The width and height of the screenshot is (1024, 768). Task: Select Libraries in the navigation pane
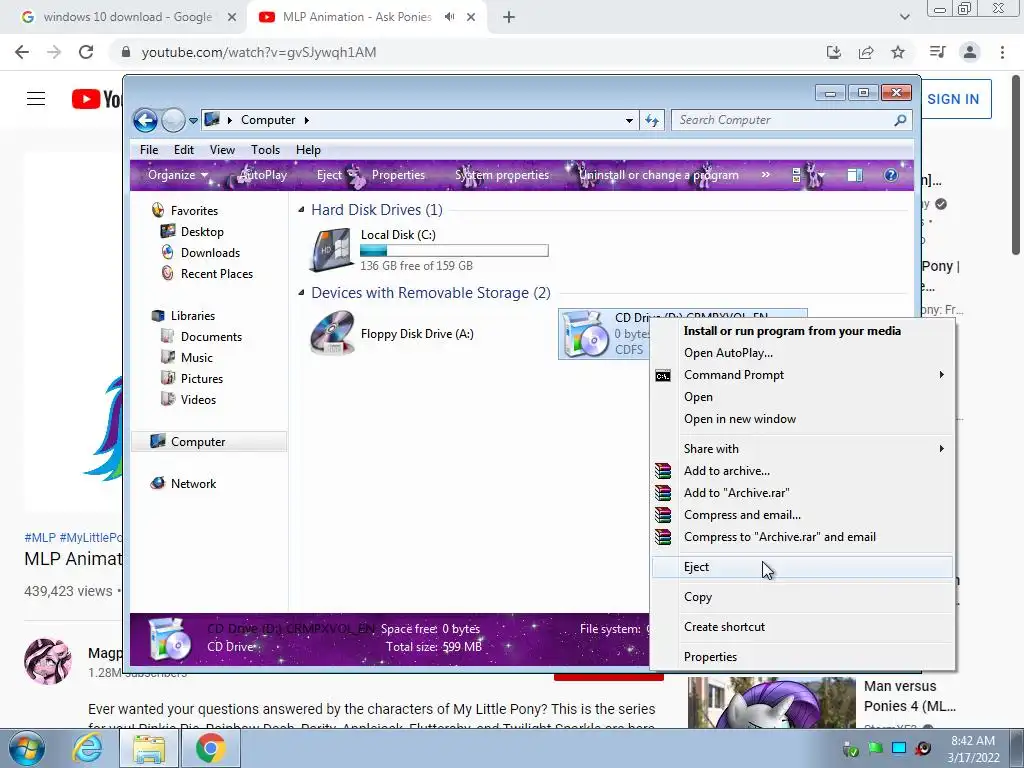point(193,315)
